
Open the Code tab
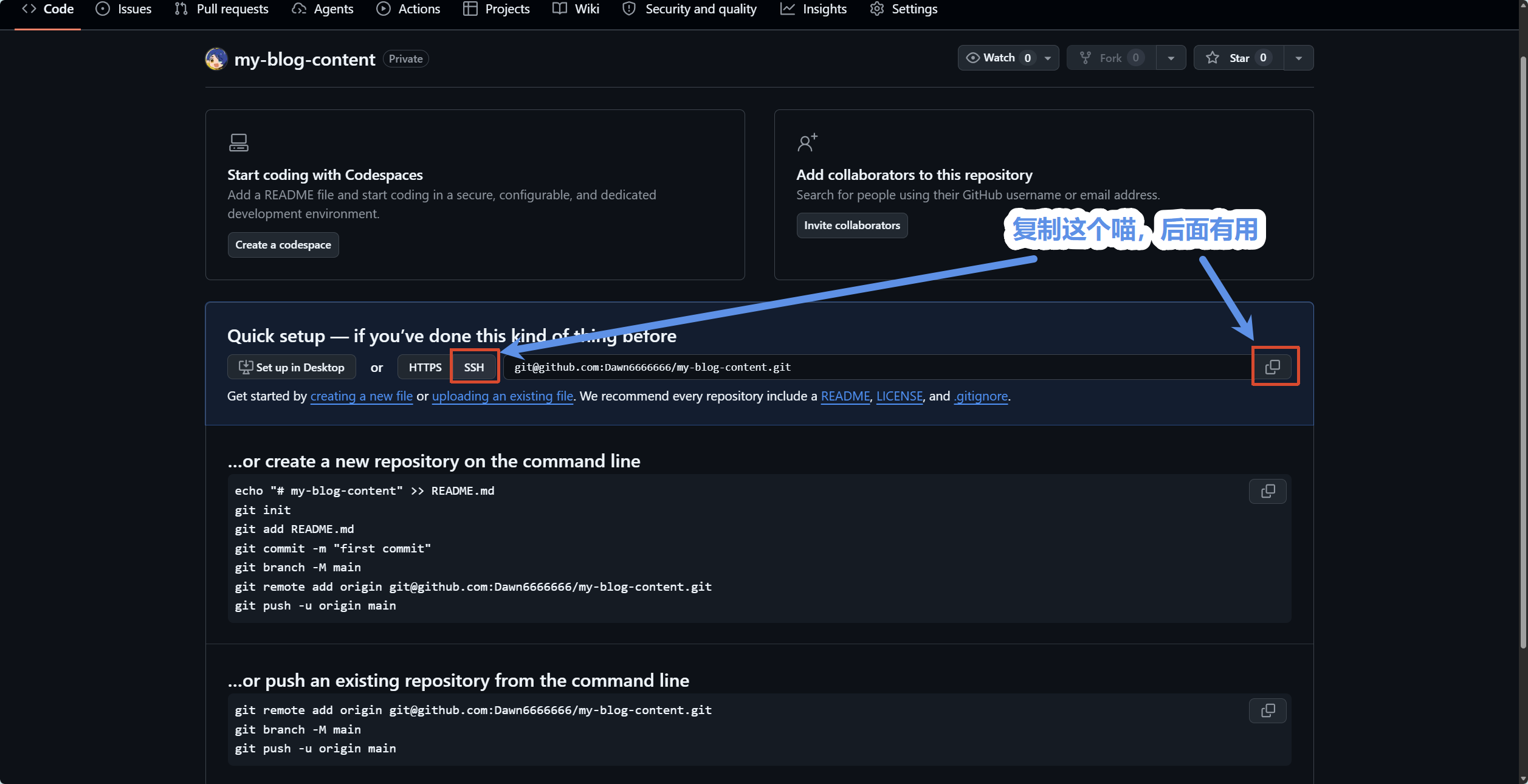click(47, 9)
